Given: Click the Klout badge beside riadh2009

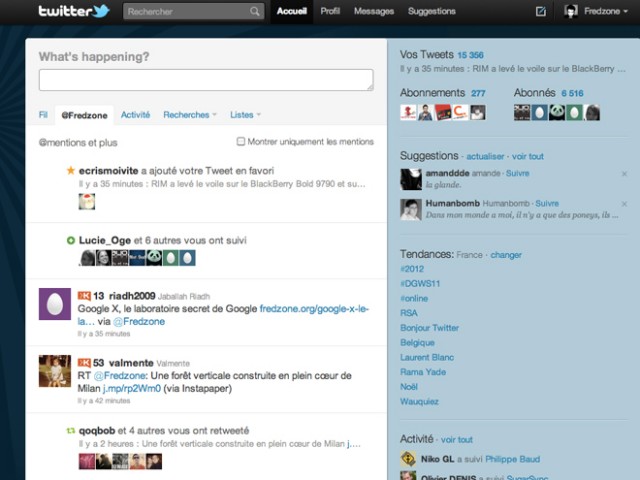Looking at the screenshot, I should click(x=84, y=296).
